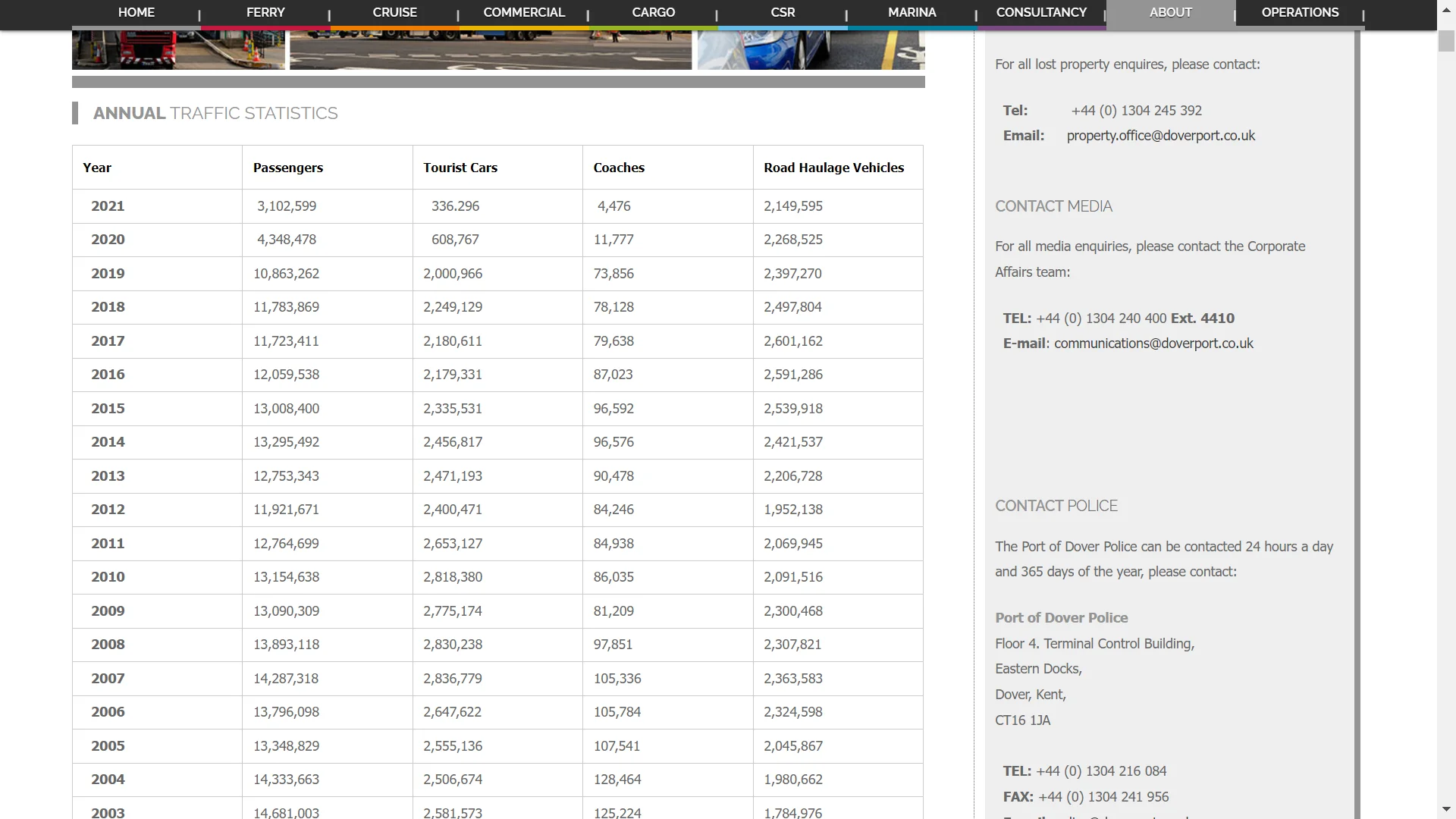Click the 2020 passengers value 4,348,478

[287, 240]
